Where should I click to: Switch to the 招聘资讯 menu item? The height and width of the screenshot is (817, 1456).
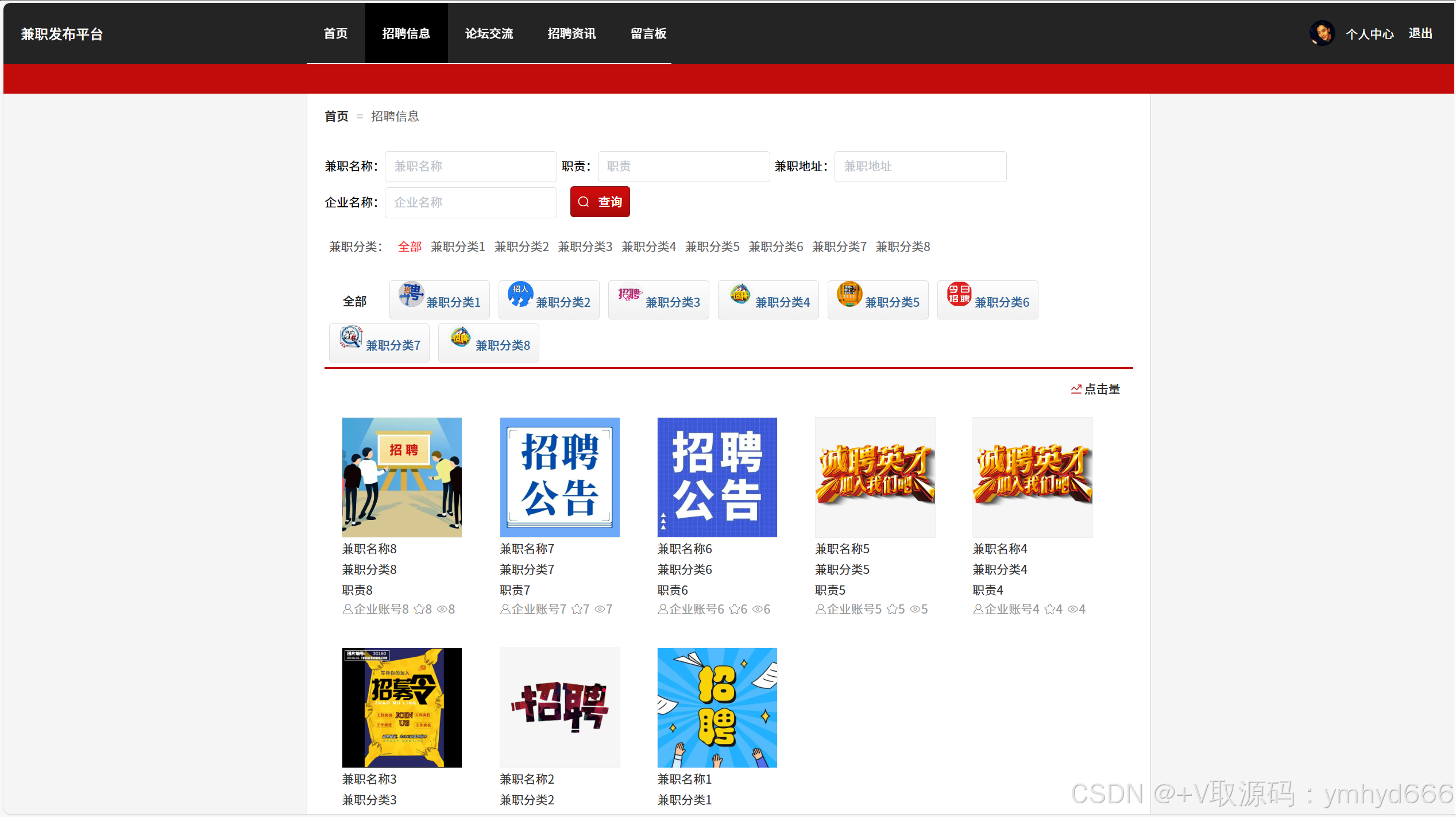tap(571, 33)
